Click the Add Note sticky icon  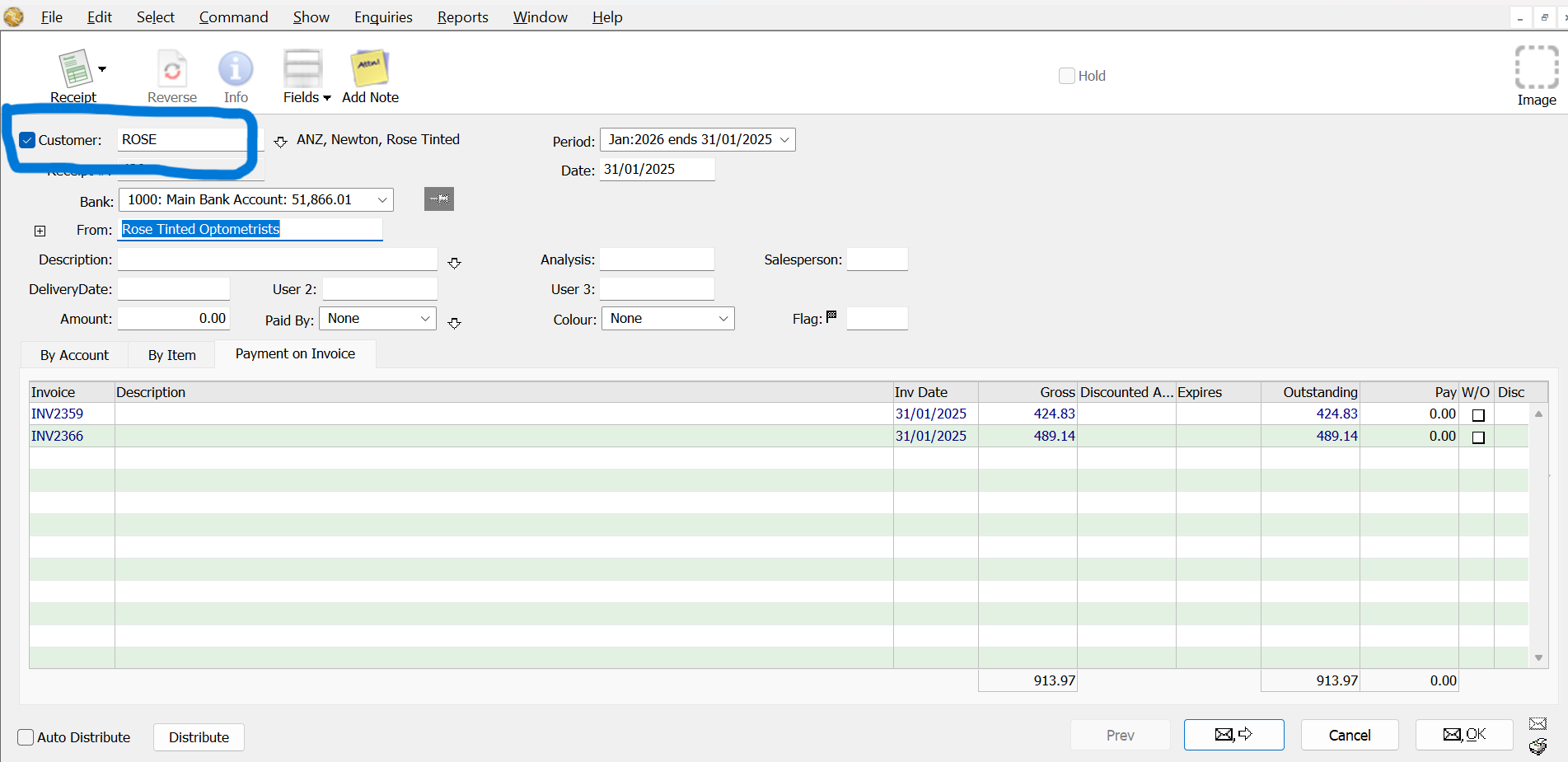(x=370, y=68)
